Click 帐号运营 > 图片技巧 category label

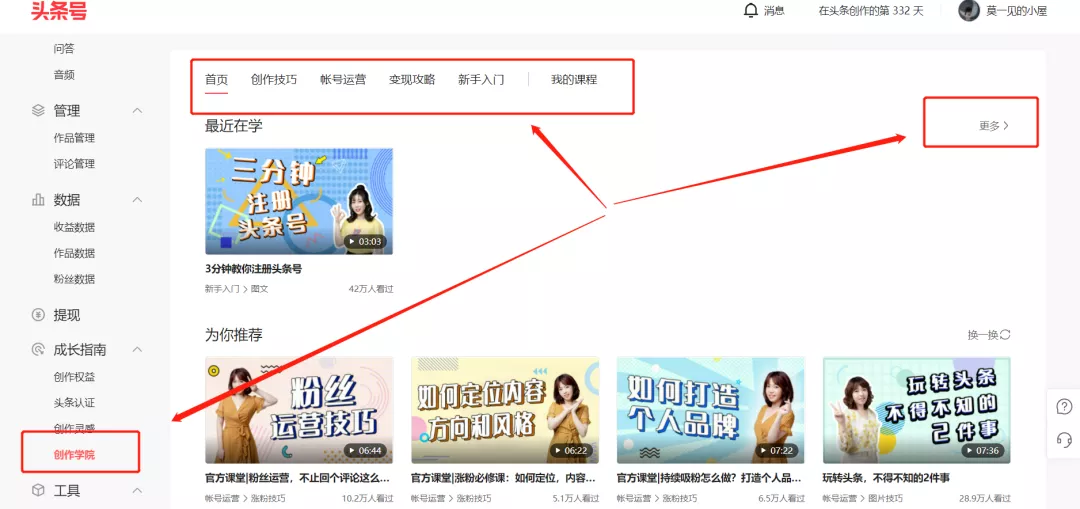(x=863, y=498)
